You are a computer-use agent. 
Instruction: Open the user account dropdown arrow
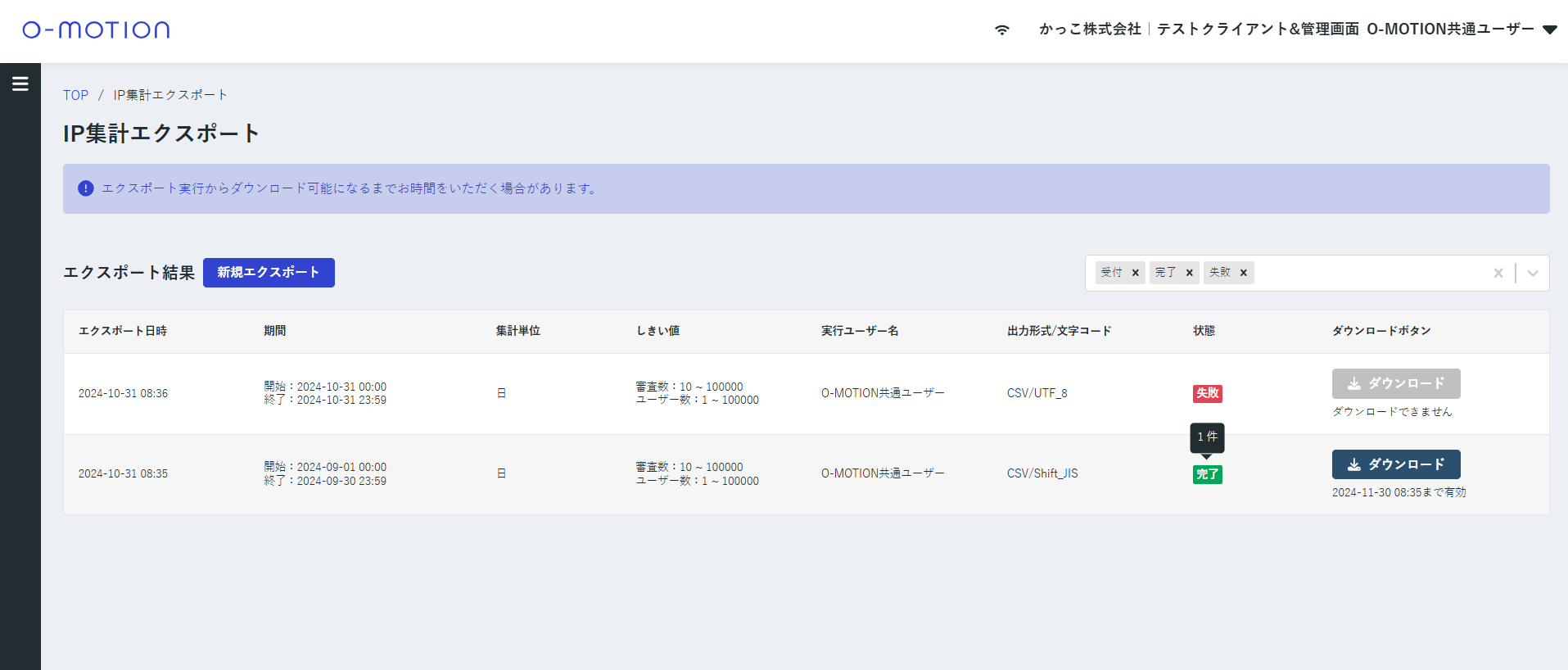click(1549, 29)
